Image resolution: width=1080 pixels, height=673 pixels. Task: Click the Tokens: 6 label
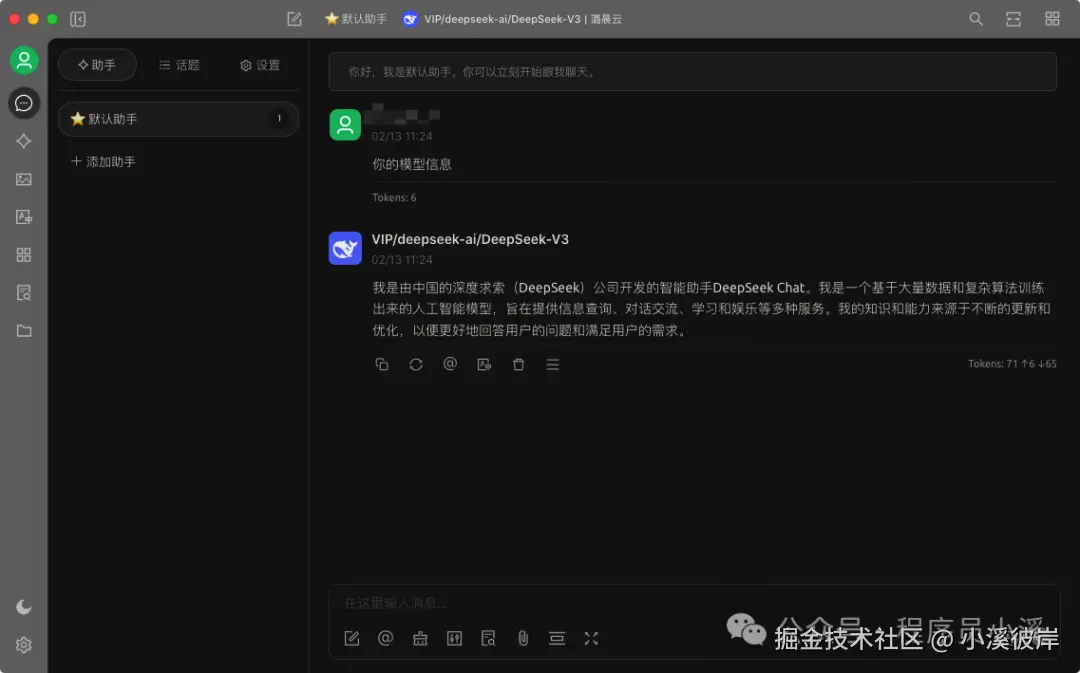[394, 198]
